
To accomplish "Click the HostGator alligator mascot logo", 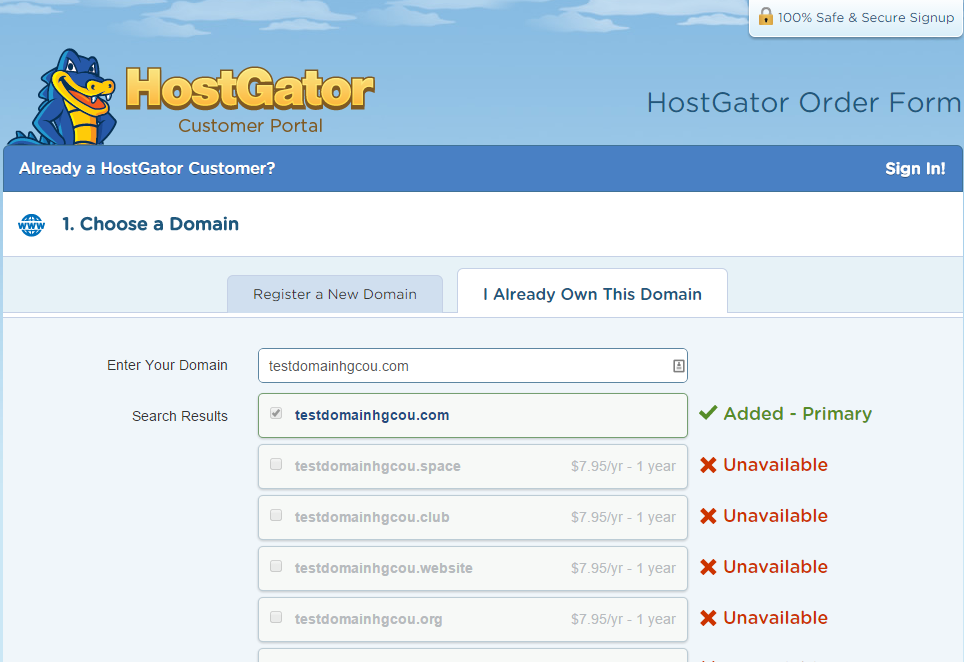I will tap(62, 97).
